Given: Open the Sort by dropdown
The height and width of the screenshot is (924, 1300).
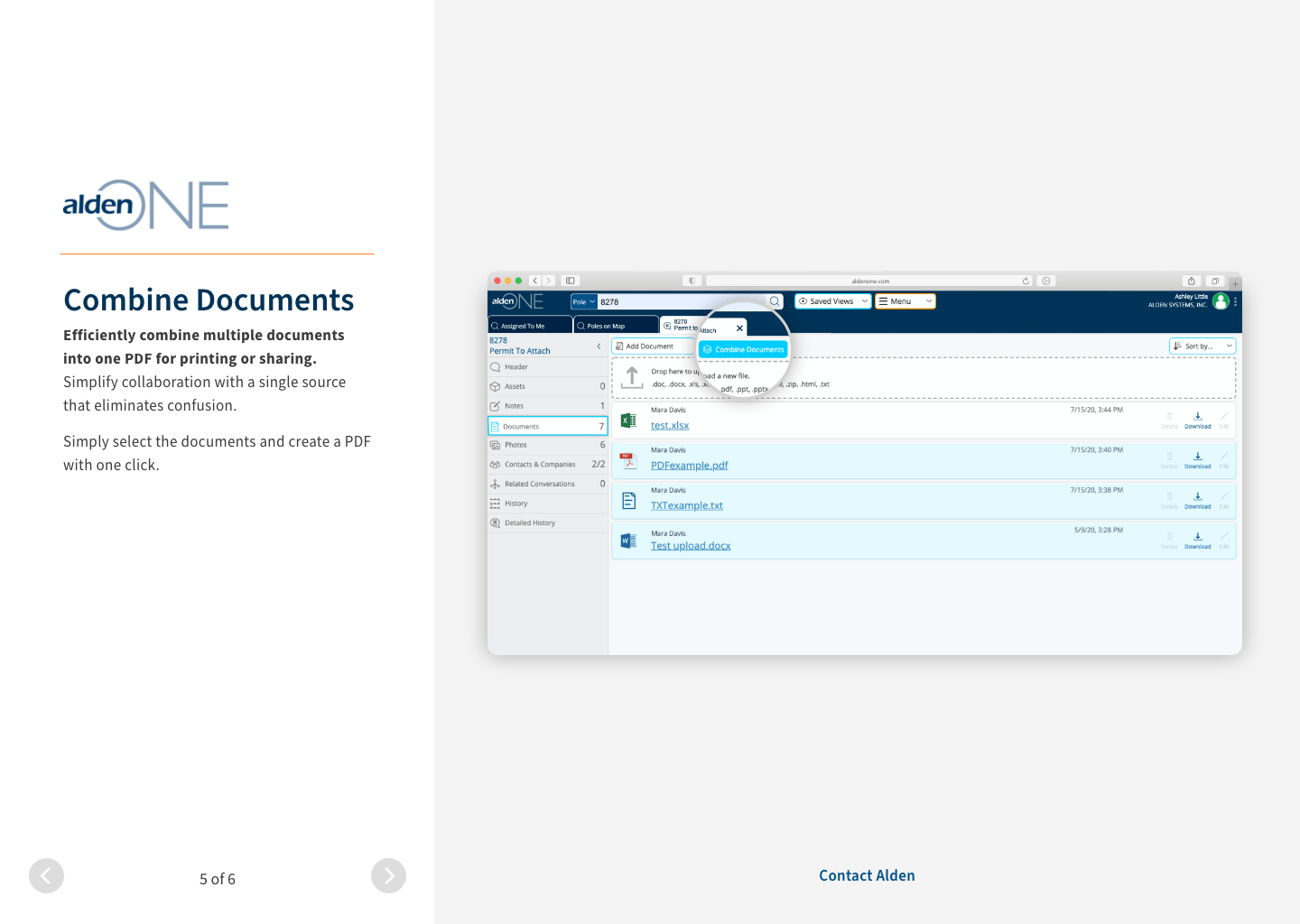Looking at the screenshot, I should tap(1202, 346).
